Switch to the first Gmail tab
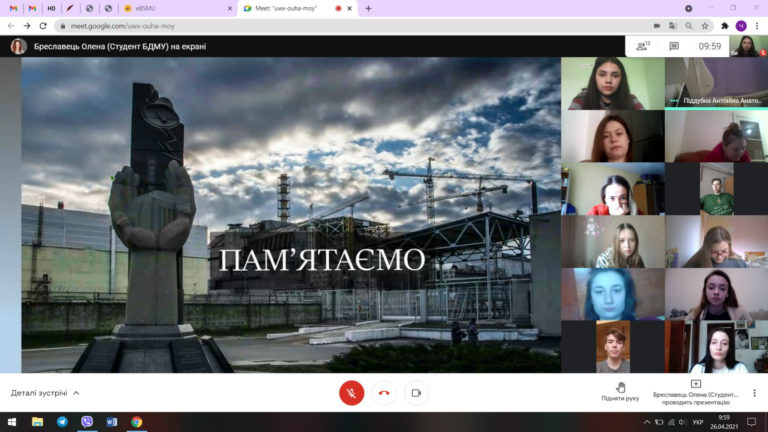Image resolution: width=768 pixels, height=432 pixels. coord(13,8)
